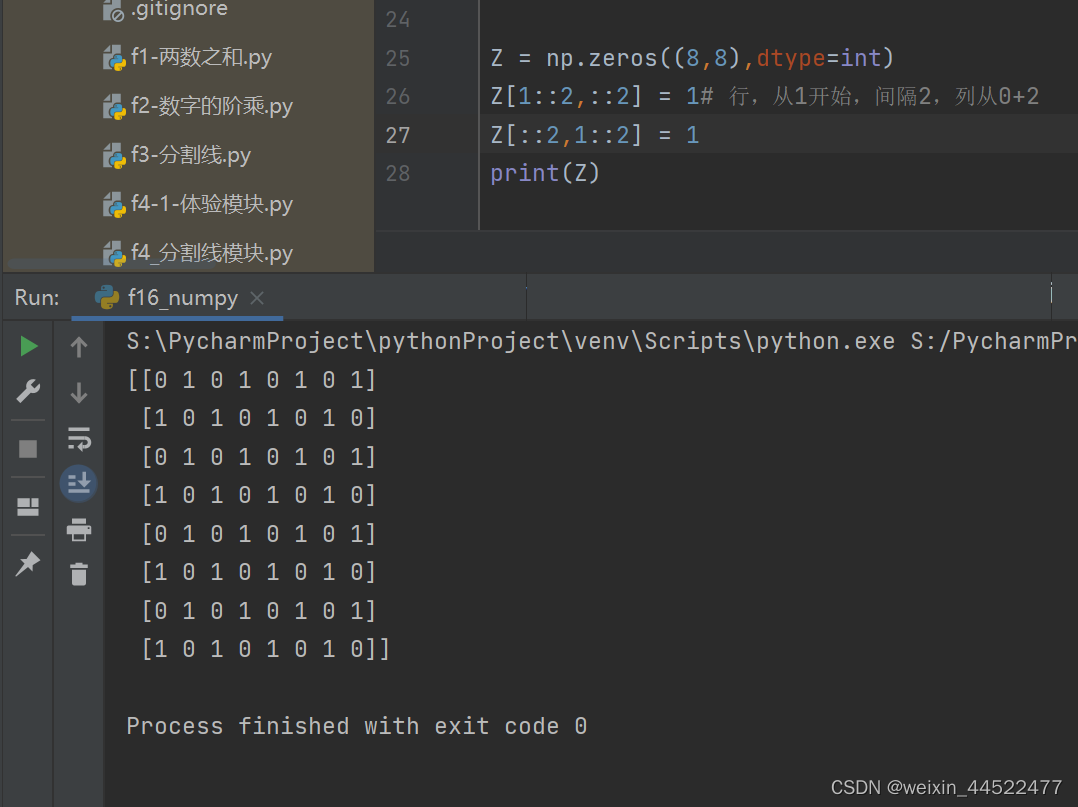Viewport: 1078px width, 807px height.
Task: Click the Print console output icon
Action: [x=79, y=530]
